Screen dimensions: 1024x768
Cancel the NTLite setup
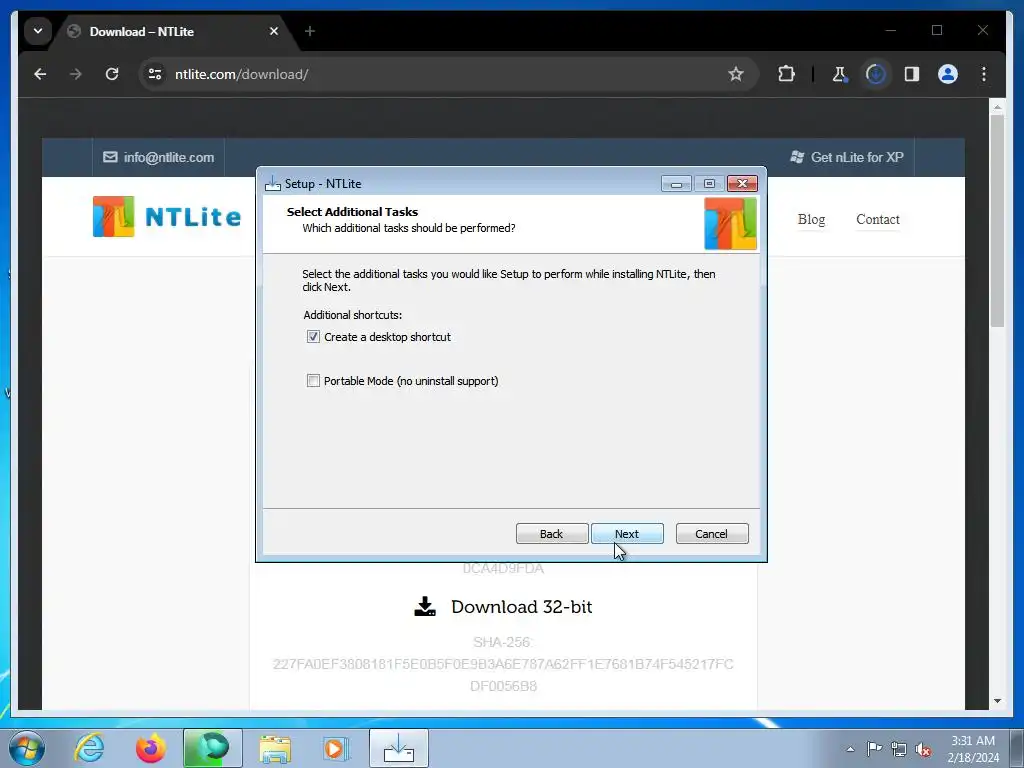coord(712,534)
